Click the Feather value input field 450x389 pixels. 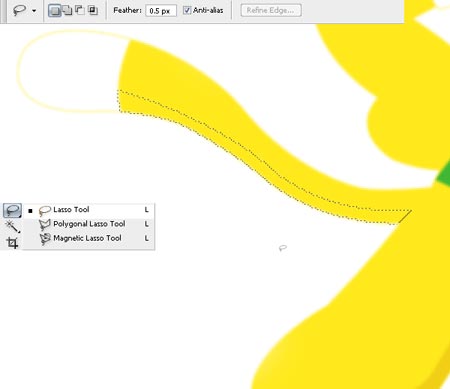coord(161,11)
